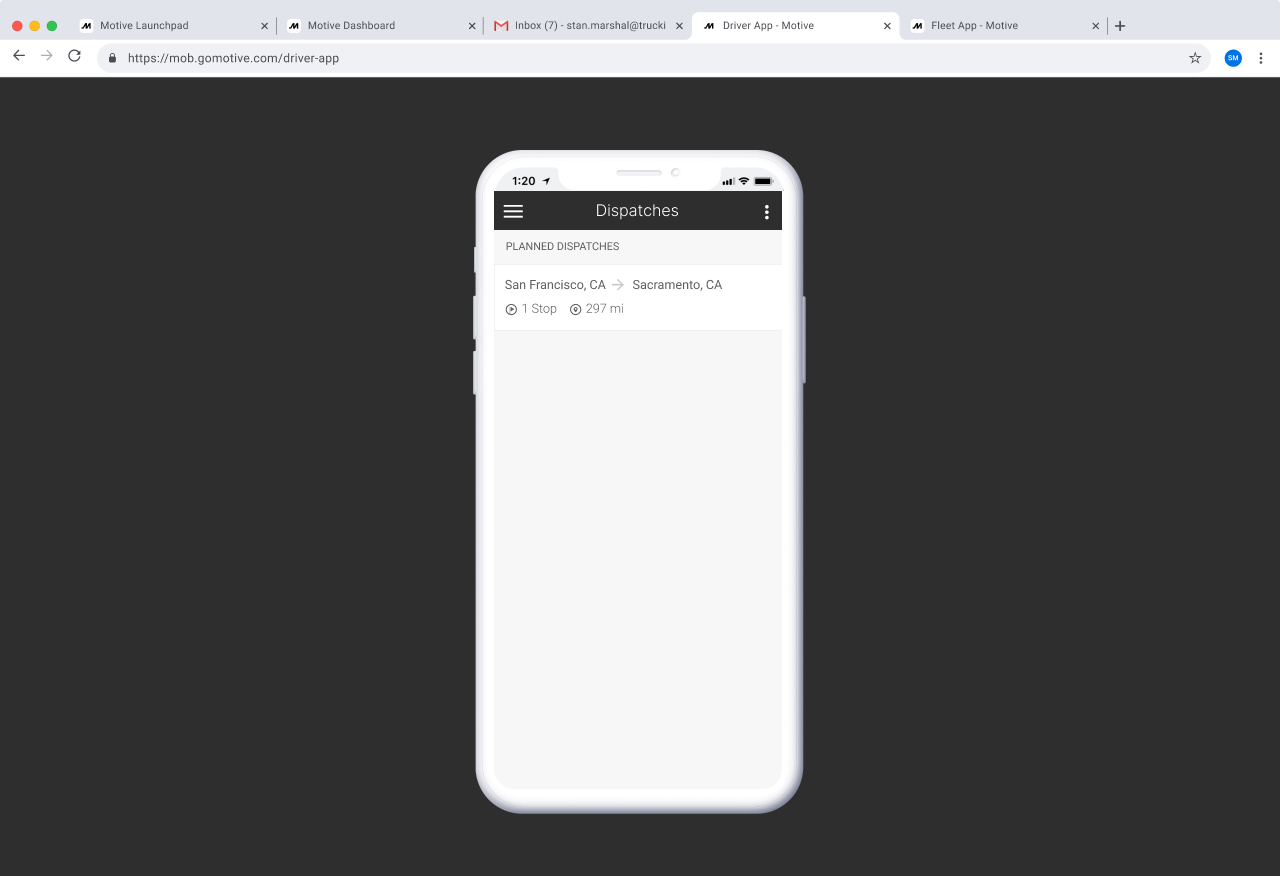The image size is (1280, 876).
Task: Click the Motive logo on the Driver App tab
Action: 708,25
